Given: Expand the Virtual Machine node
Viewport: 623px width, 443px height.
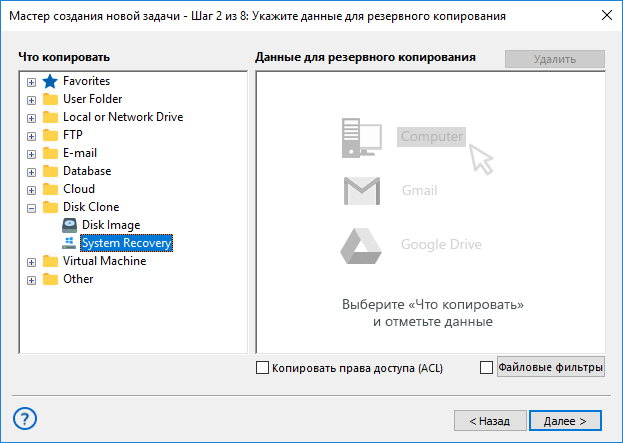Looking at the screenshot, I should tap(31, 262).
